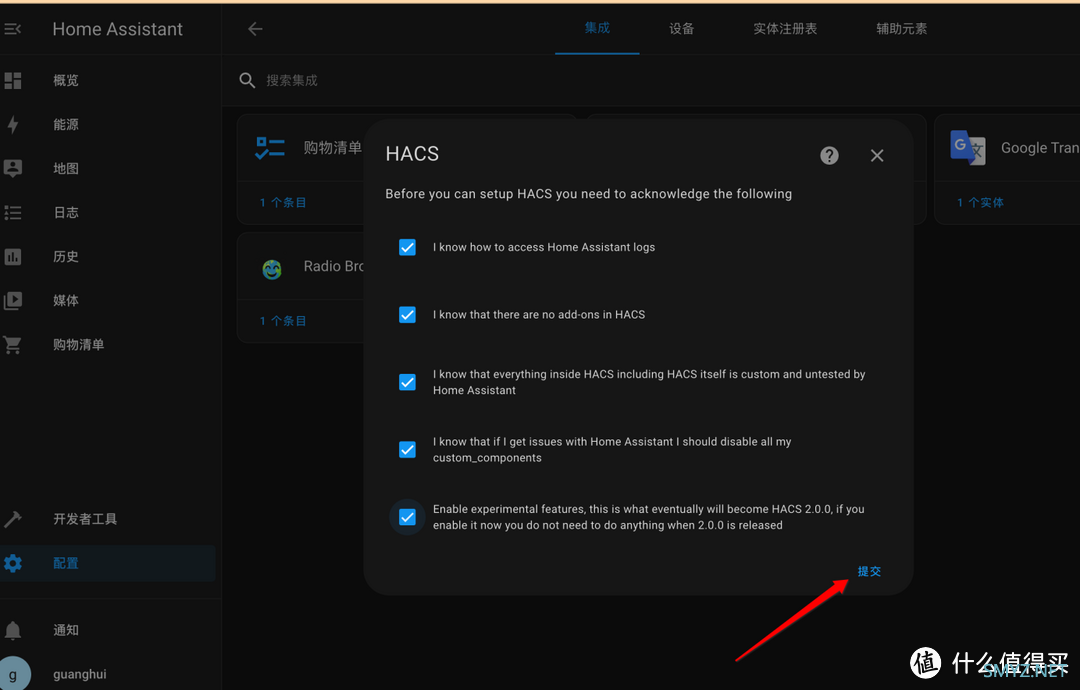Click the Google Tran... card title
This screenshot has height=690, width=1080.
(1040, 148)
